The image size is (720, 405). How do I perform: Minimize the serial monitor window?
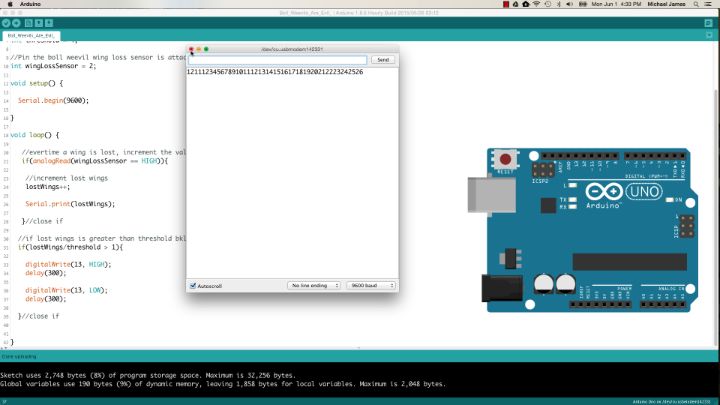199,49
